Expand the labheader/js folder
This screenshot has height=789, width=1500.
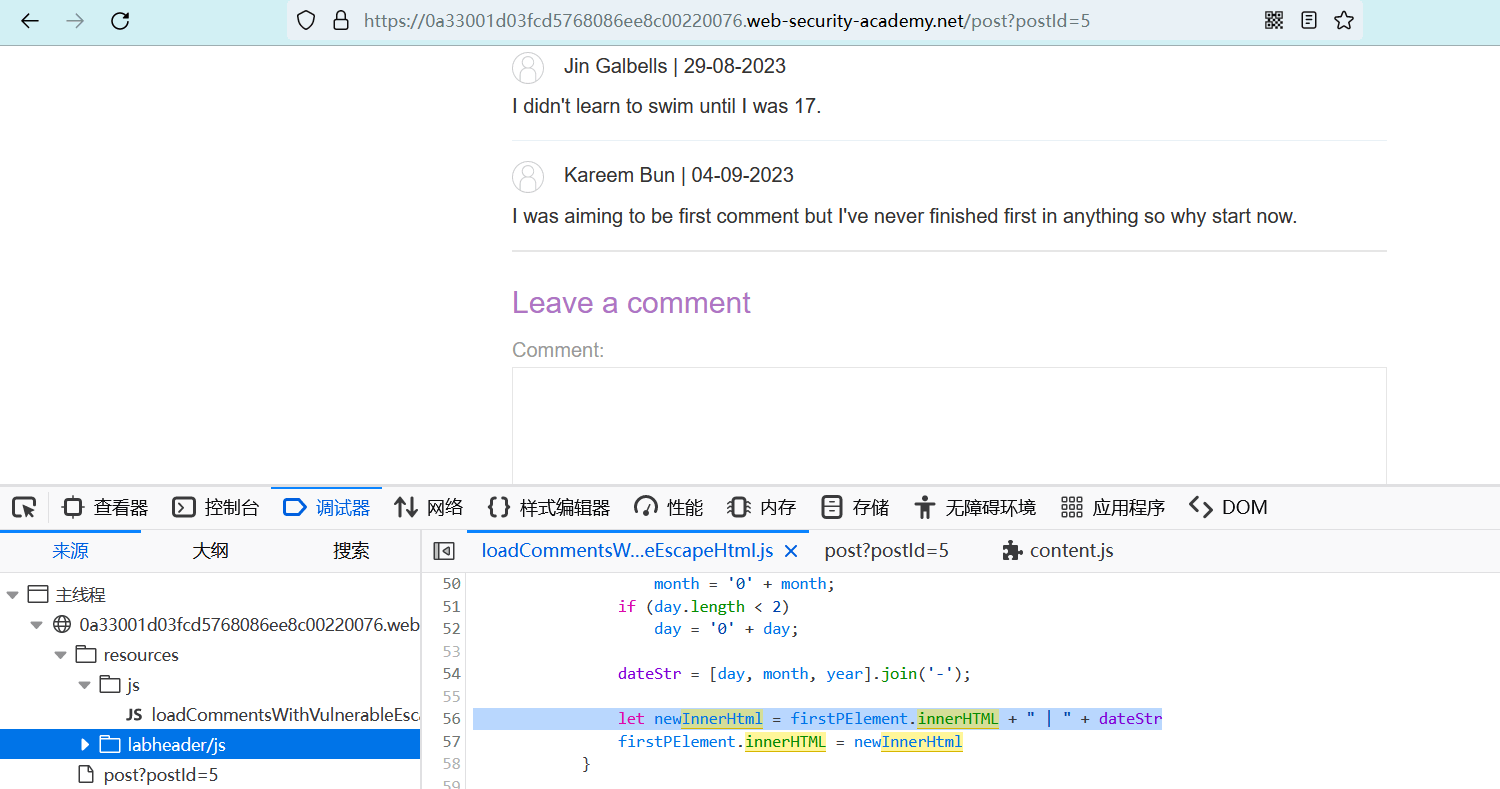tap(85, 745)
